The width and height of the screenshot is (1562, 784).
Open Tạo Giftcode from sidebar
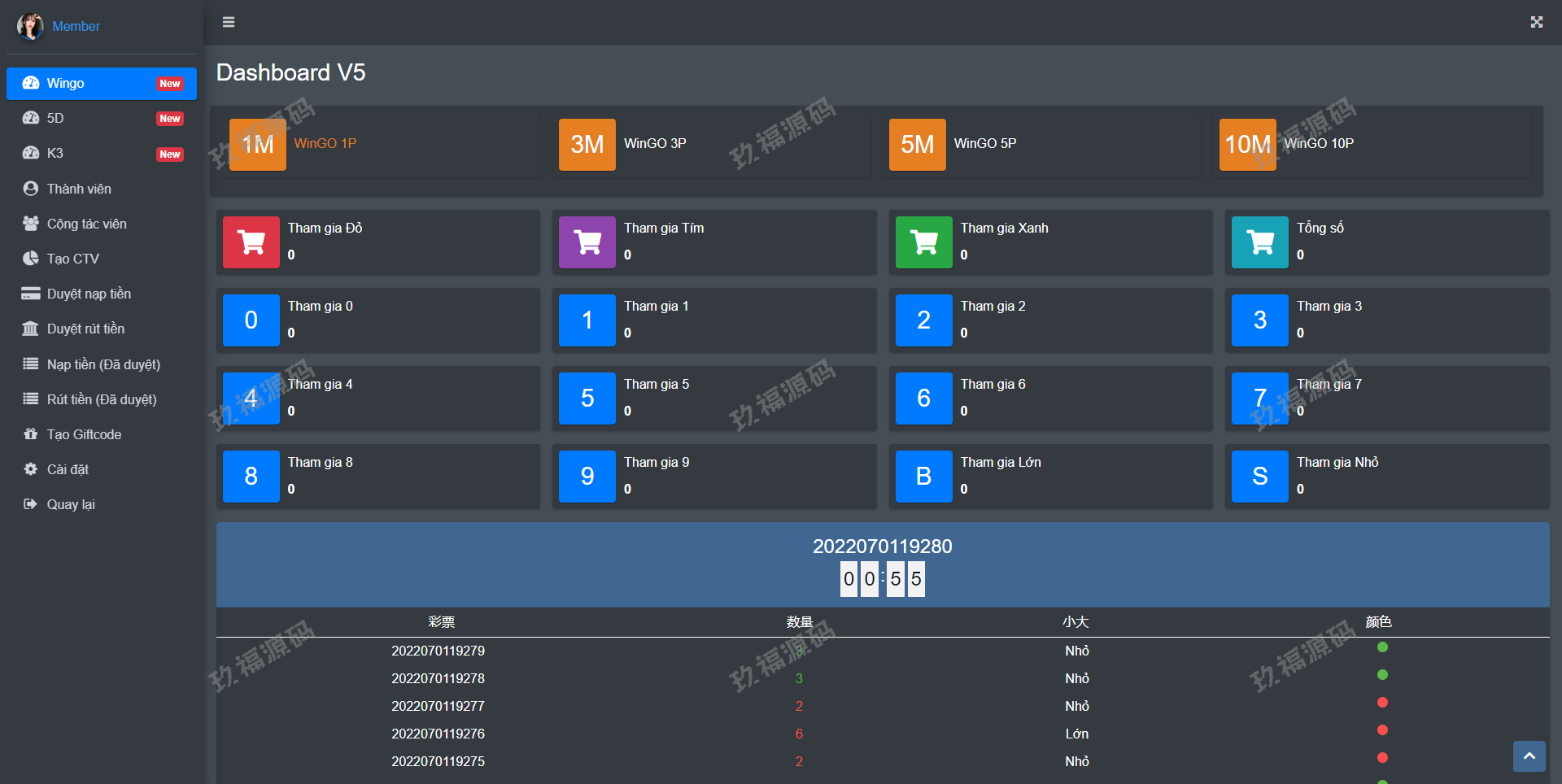click(84, 434)
